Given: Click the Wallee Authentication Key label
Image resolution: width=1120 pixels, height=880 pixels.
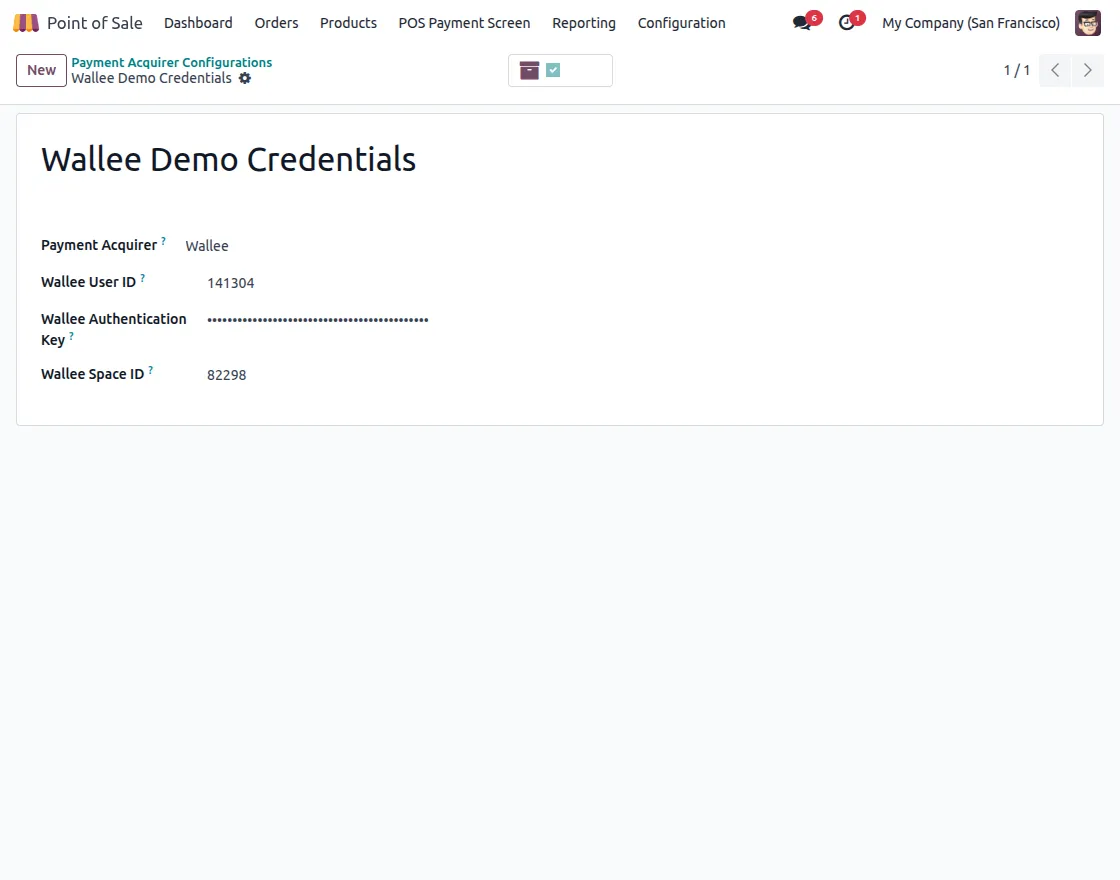Looking at the screenshot, I should 114,329.
